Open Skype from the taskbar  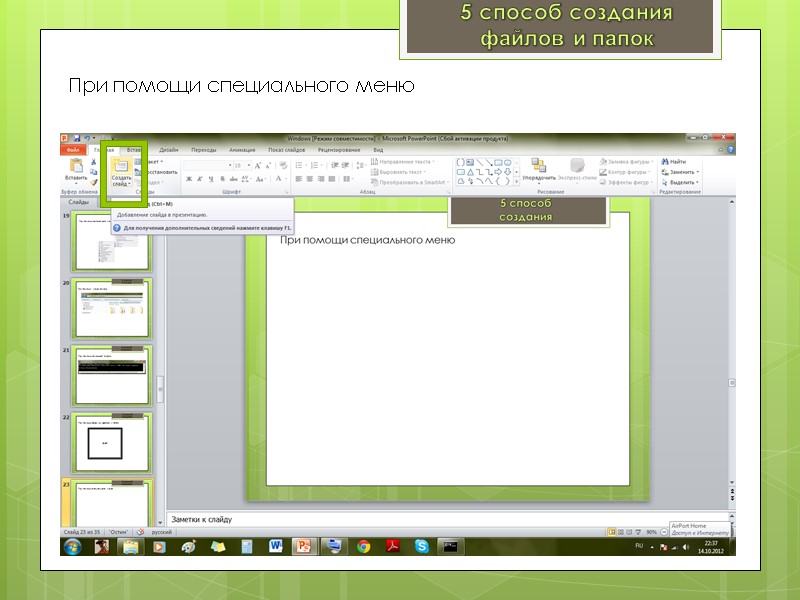click(x=422, y=547)
